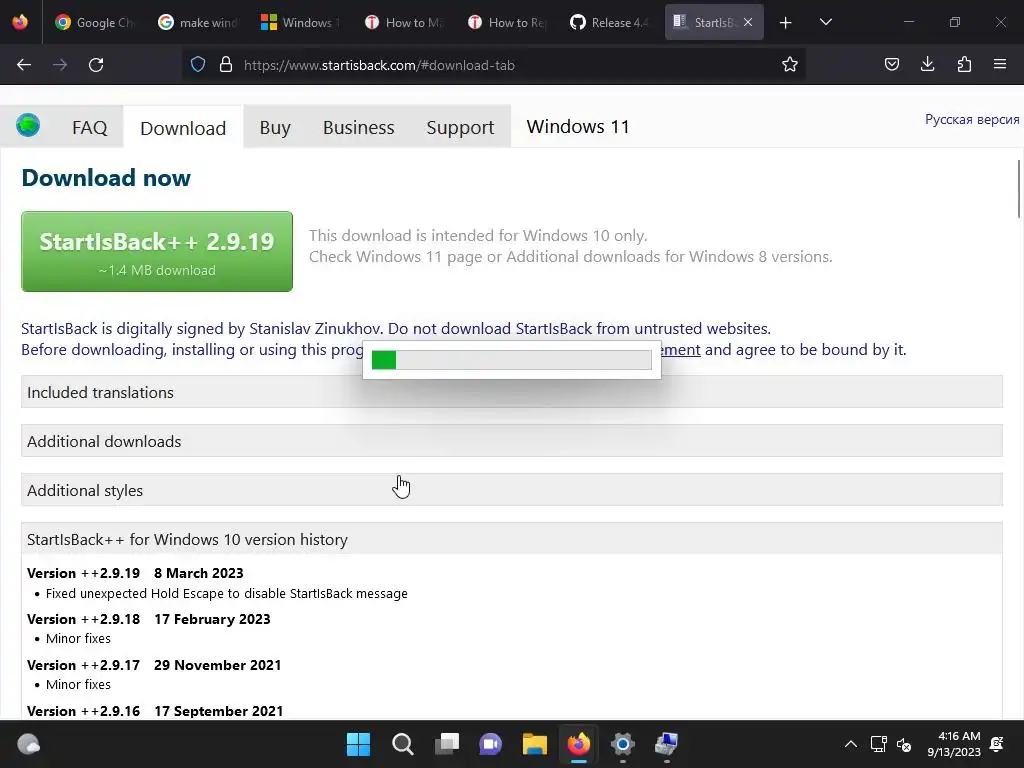Click the page vertical scrollbar thumb
1024x768 pixels.
click(1019, 189)
